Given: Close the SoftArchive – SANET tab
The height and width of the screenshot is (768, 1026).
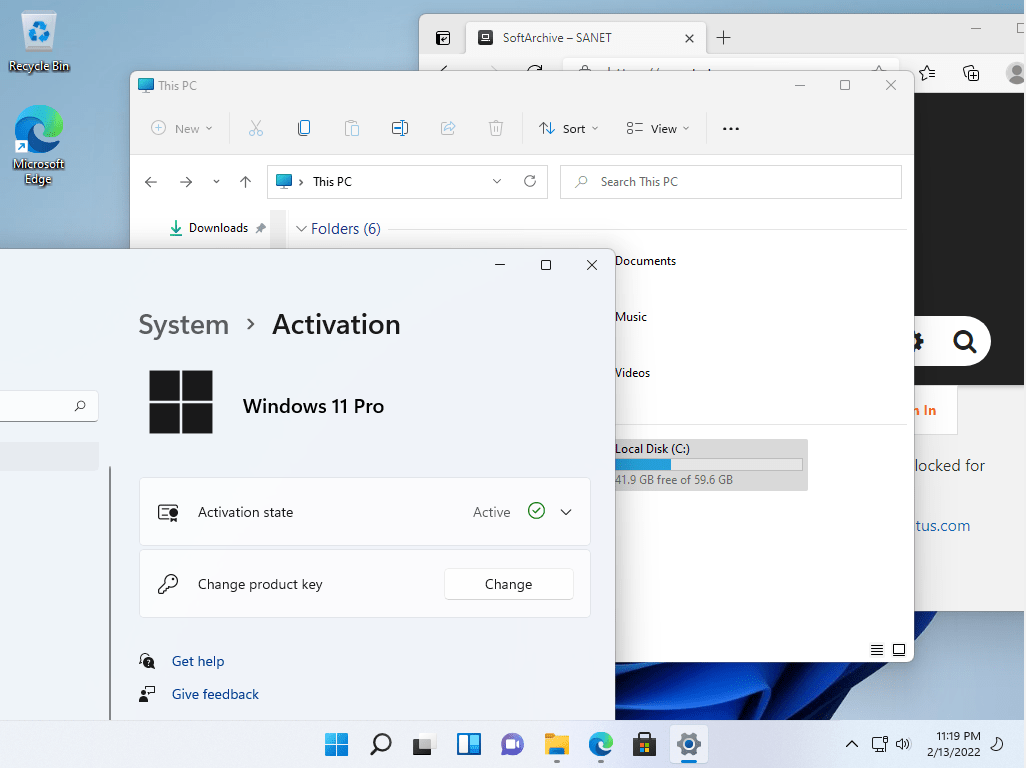Looking at the screenshot, I should [x=689, y=39].
